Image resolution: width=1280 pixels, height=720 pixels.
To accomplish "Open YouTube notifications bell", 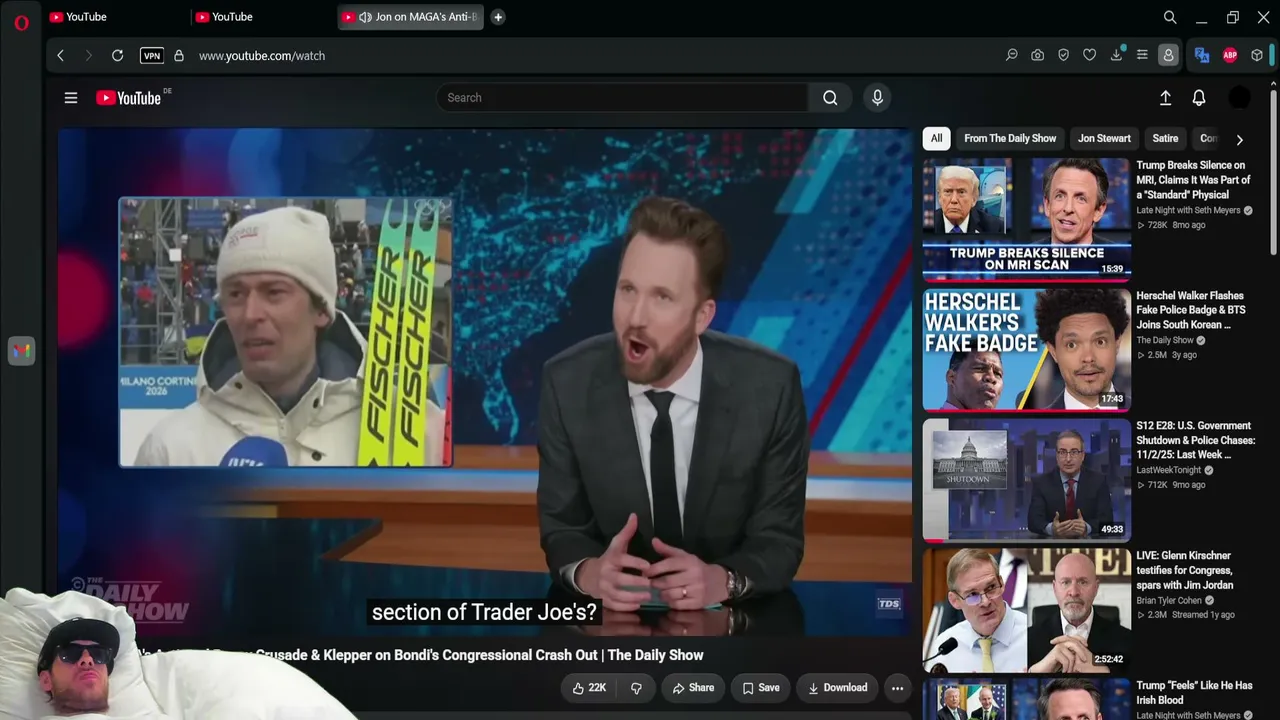I will click(1199, 98).
